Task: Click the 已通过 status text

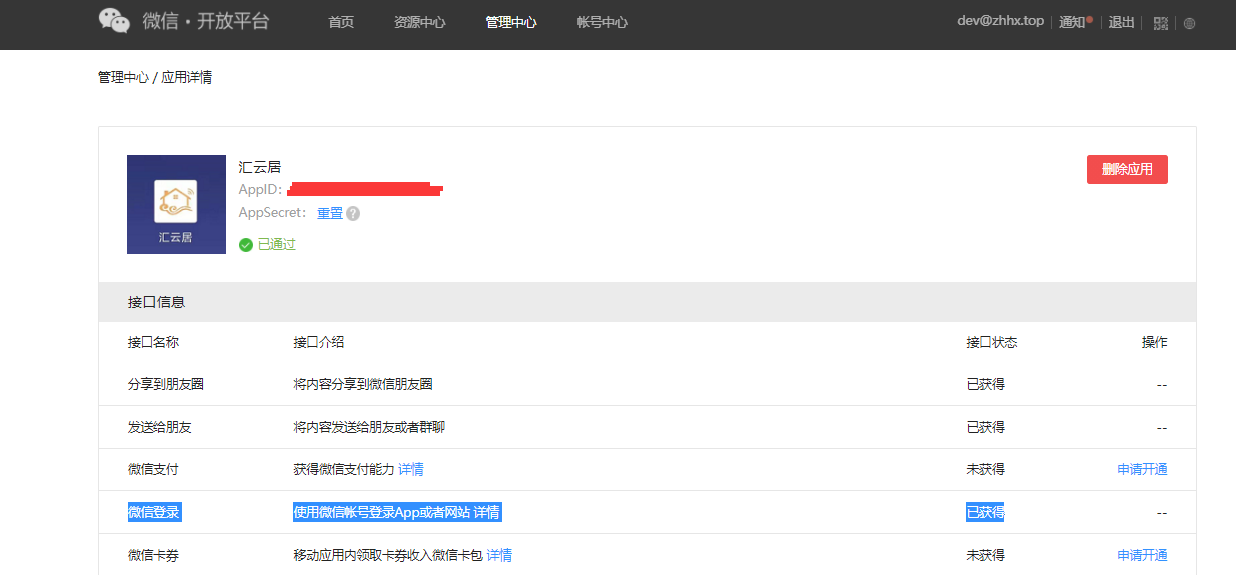Action: tap(277, 244)
